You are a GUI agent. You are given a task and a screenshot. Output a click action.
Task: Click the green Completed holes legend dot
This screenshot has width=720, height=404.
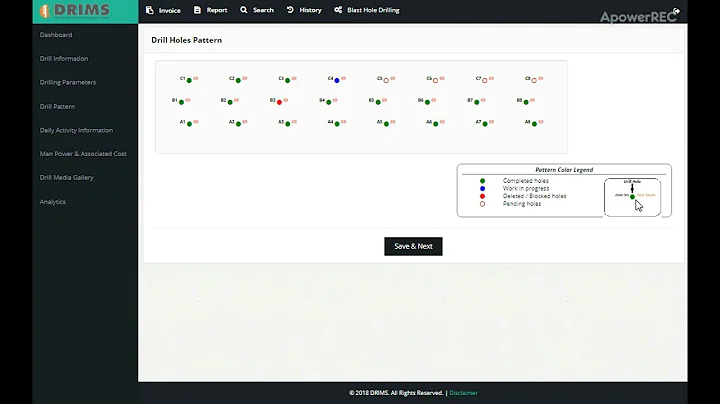pyautogui.click(x=482, y=181)
